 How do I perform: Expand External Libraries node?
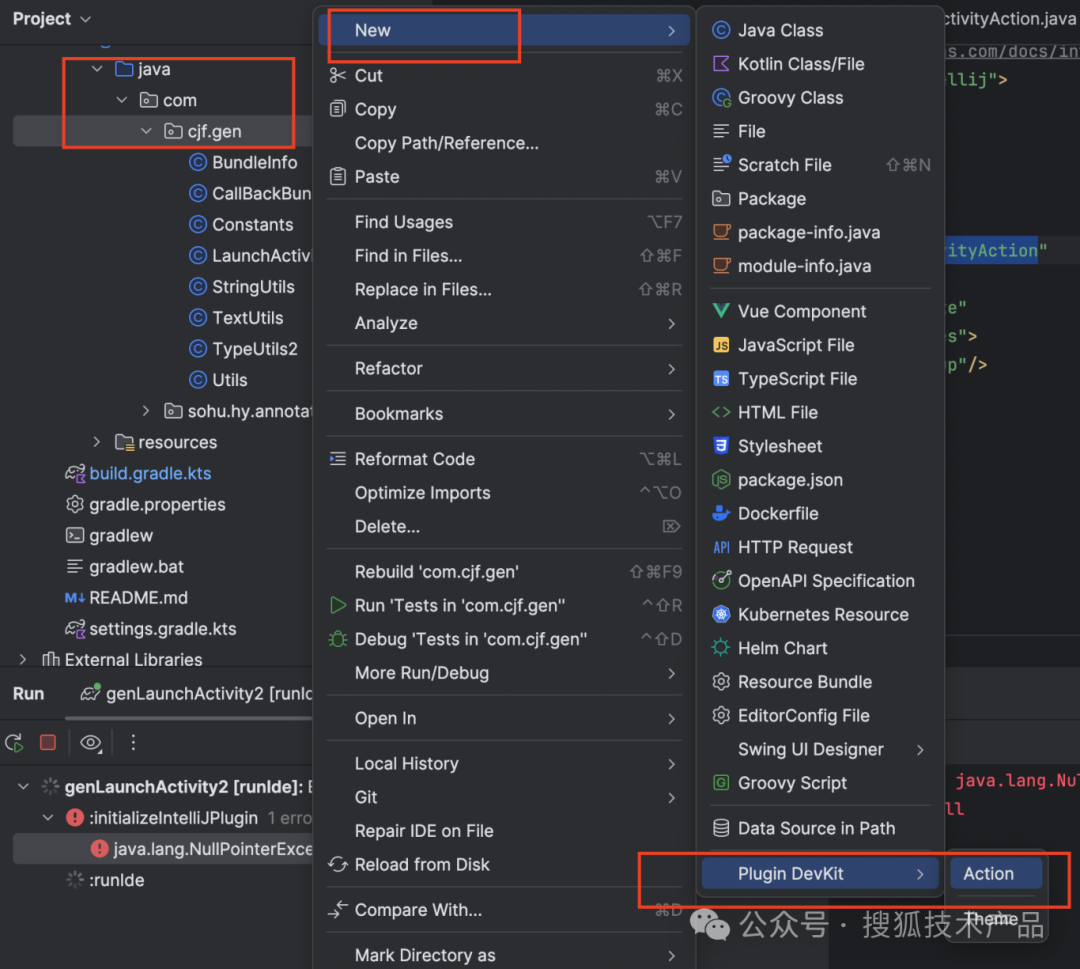23,660
